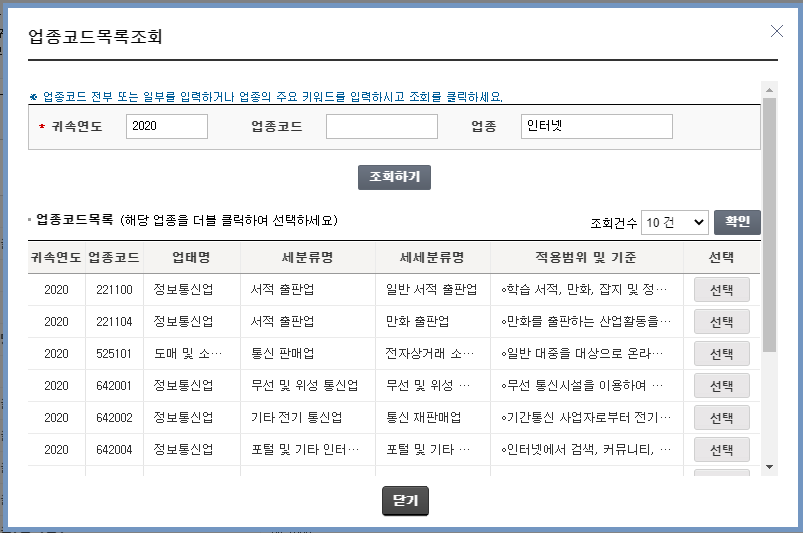Viewport: 803px width, 533px height.
Task: Click the ∘인터넷에서 검색, 커뮤니티 description cell
Action: coord(585,449)
